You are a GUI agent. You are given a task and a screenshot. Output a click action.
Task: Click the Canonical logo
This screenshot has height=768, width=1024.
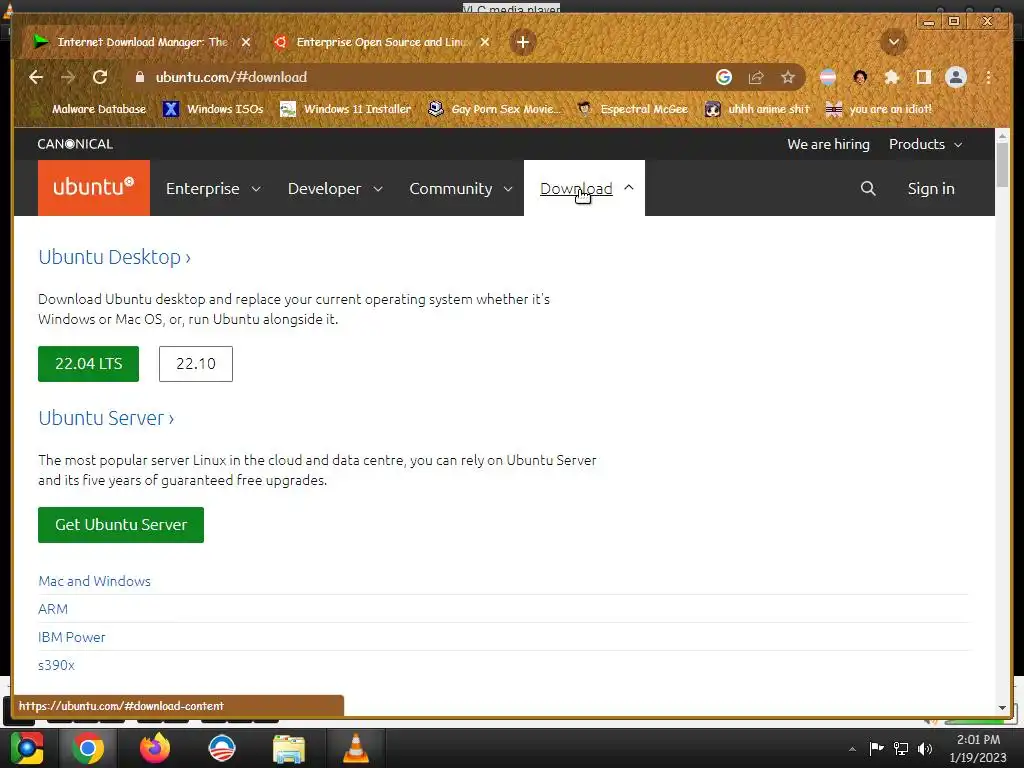pos(75,144)
